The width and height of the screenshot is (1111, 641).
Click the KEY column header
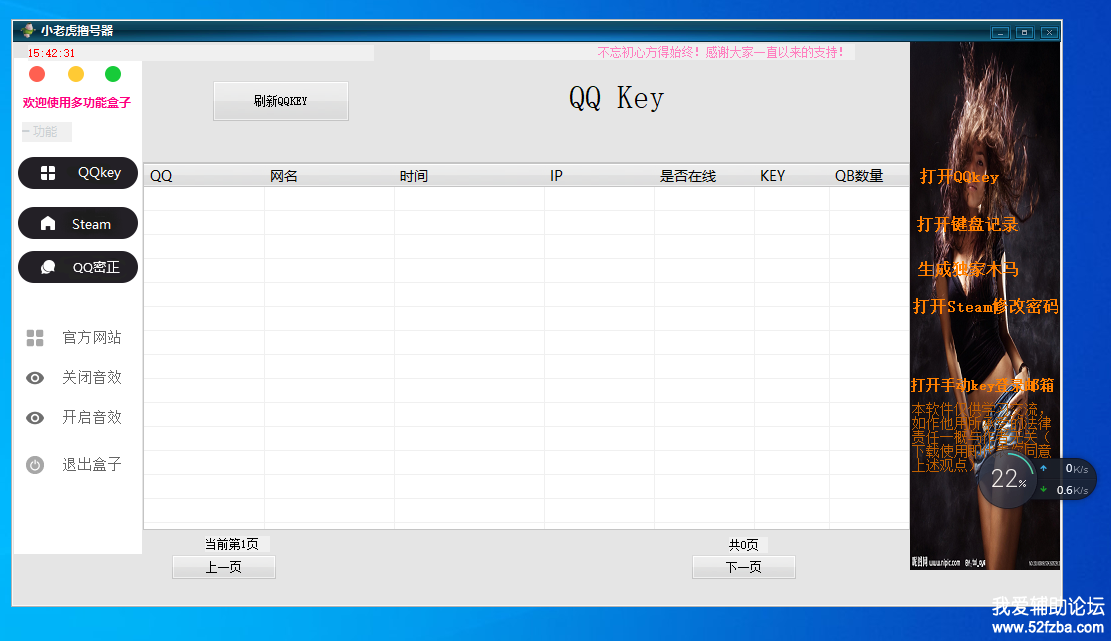(791, 176)
